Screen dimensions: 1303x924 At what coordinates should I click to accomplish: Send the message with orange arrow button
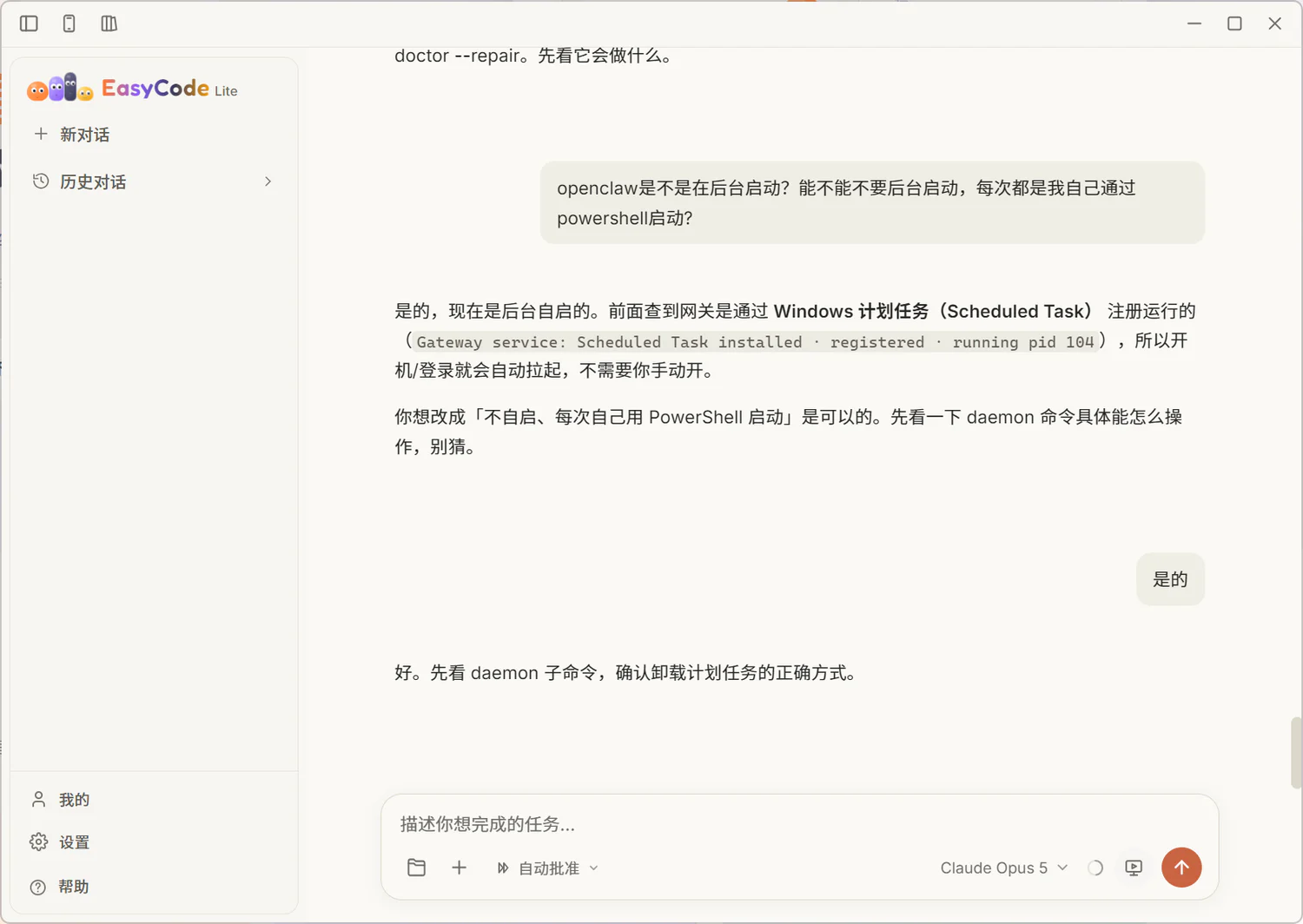pyautogui.click(x=1181, y=868)
